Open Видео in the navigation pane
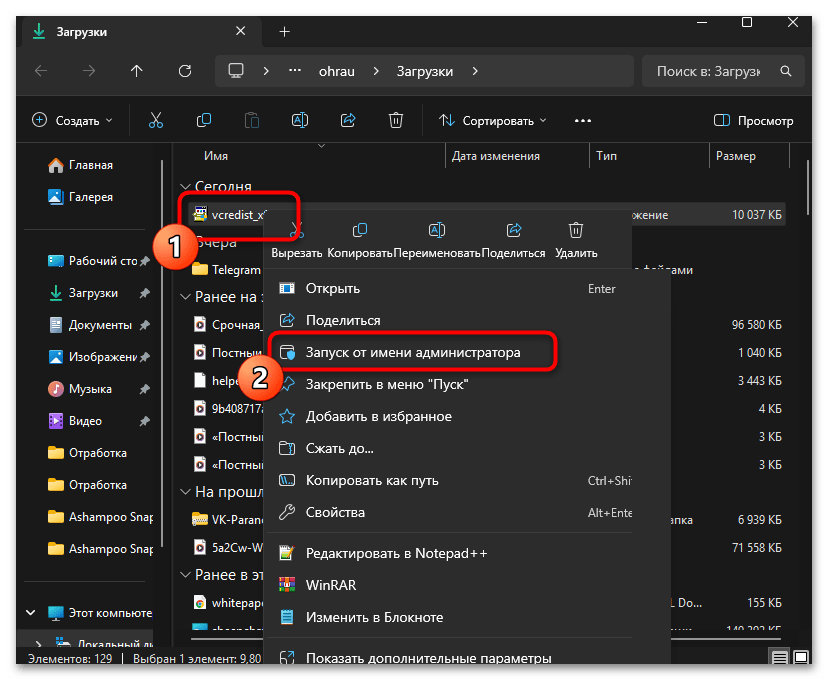This screenshot has height=680, width=828. tap(75, 421)
